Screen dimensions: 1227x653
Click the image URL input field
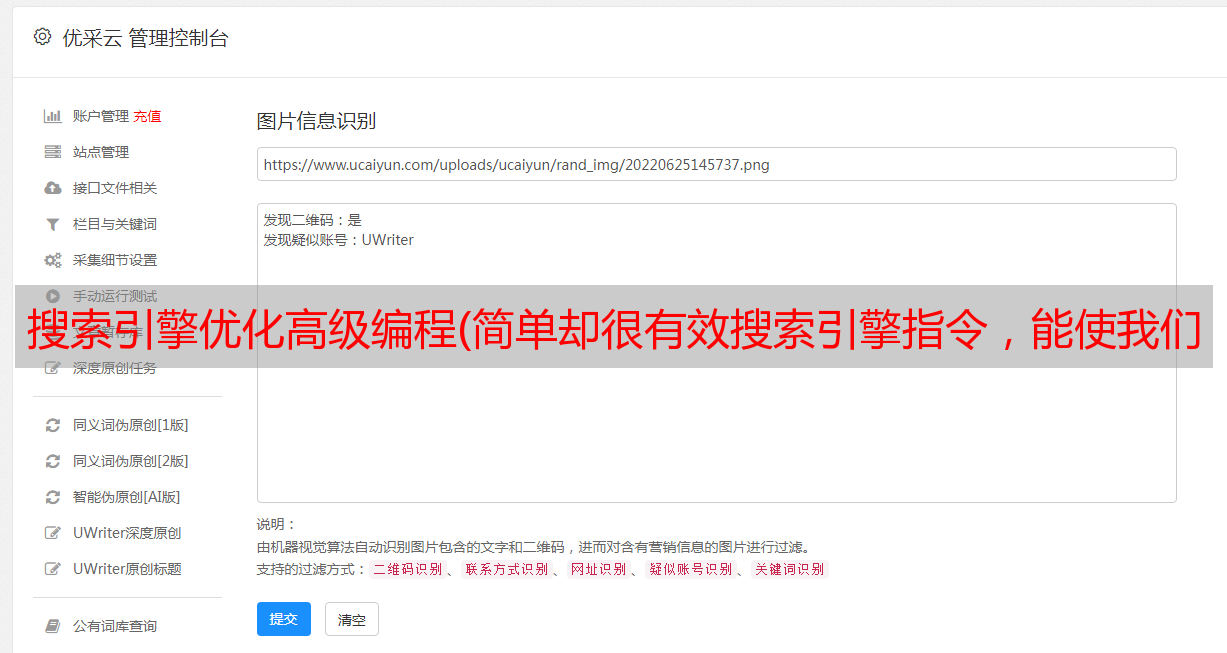(x=716, y=164)
